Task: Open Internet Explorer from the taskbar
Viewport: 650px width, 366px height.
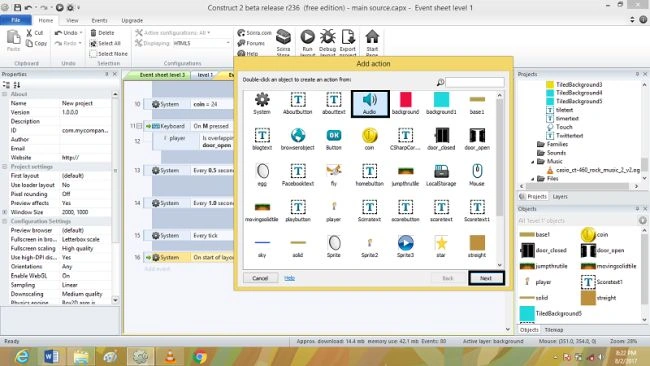Action: pos(22,356)
